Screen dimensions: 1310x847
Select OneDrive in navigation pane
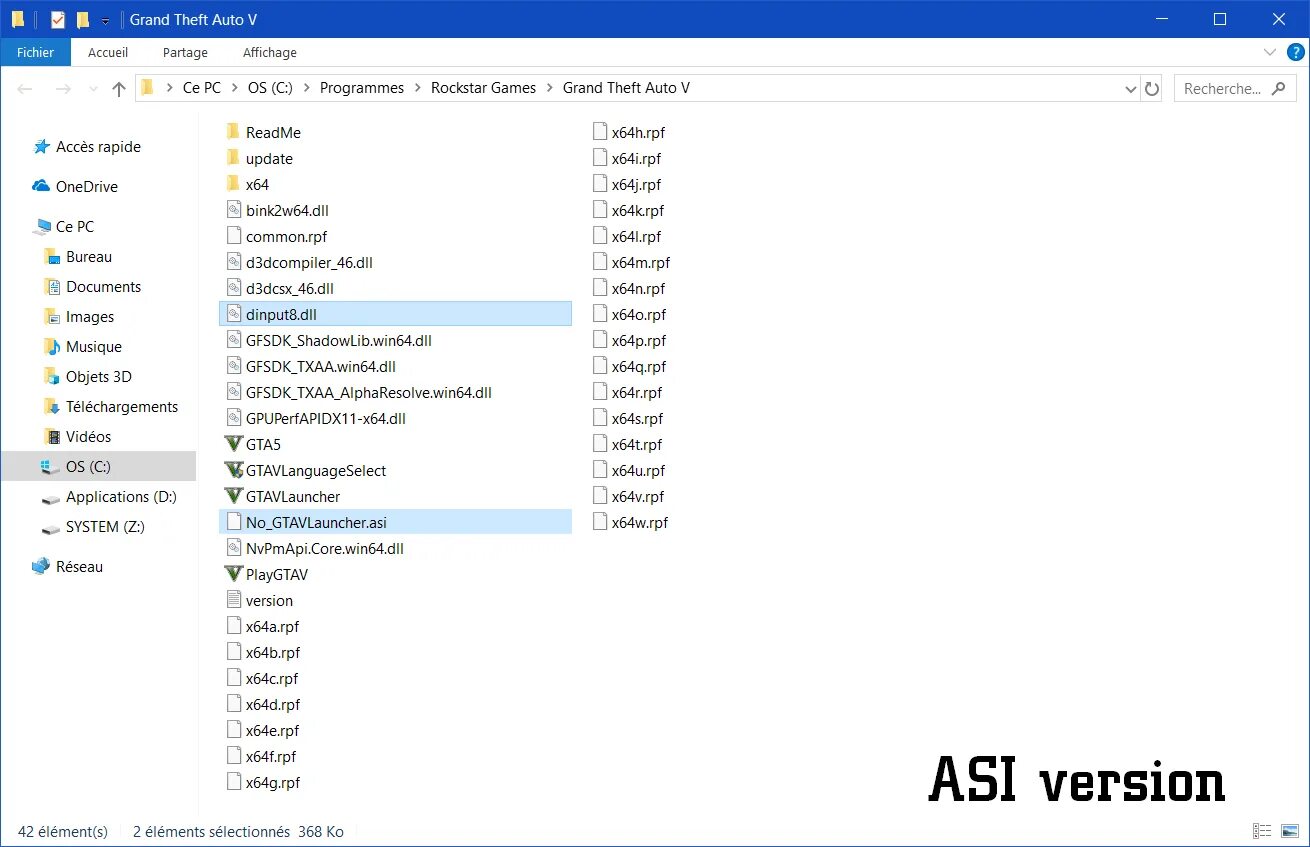[x=86, y=187]
